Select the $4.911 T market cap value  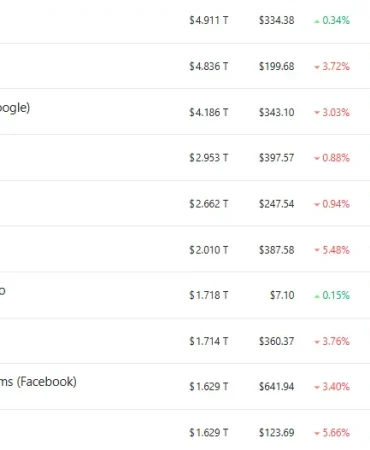pos(209,20)
